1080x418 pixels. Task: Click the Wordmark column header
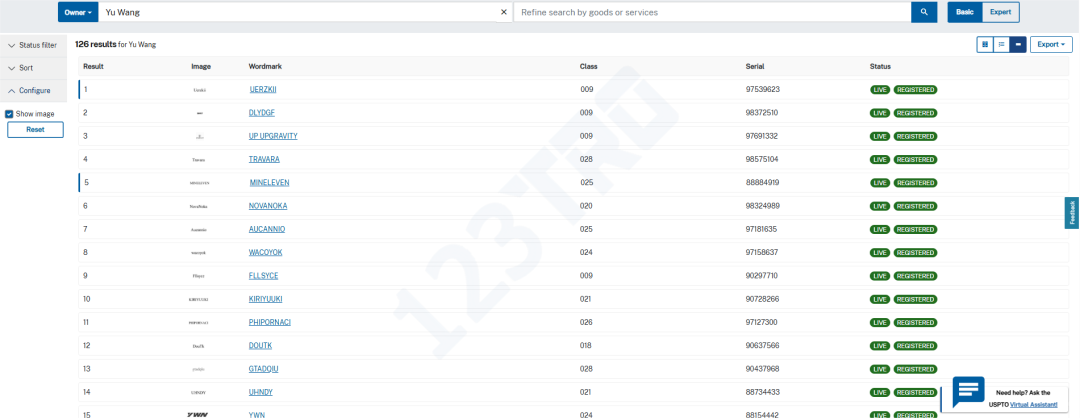[x=265, y=67]
